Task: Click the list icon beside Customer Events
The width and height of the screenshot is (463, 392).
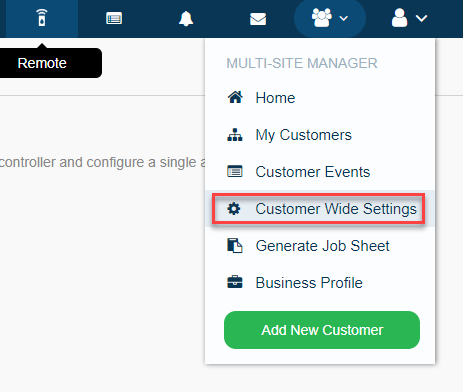Action: 235,171
